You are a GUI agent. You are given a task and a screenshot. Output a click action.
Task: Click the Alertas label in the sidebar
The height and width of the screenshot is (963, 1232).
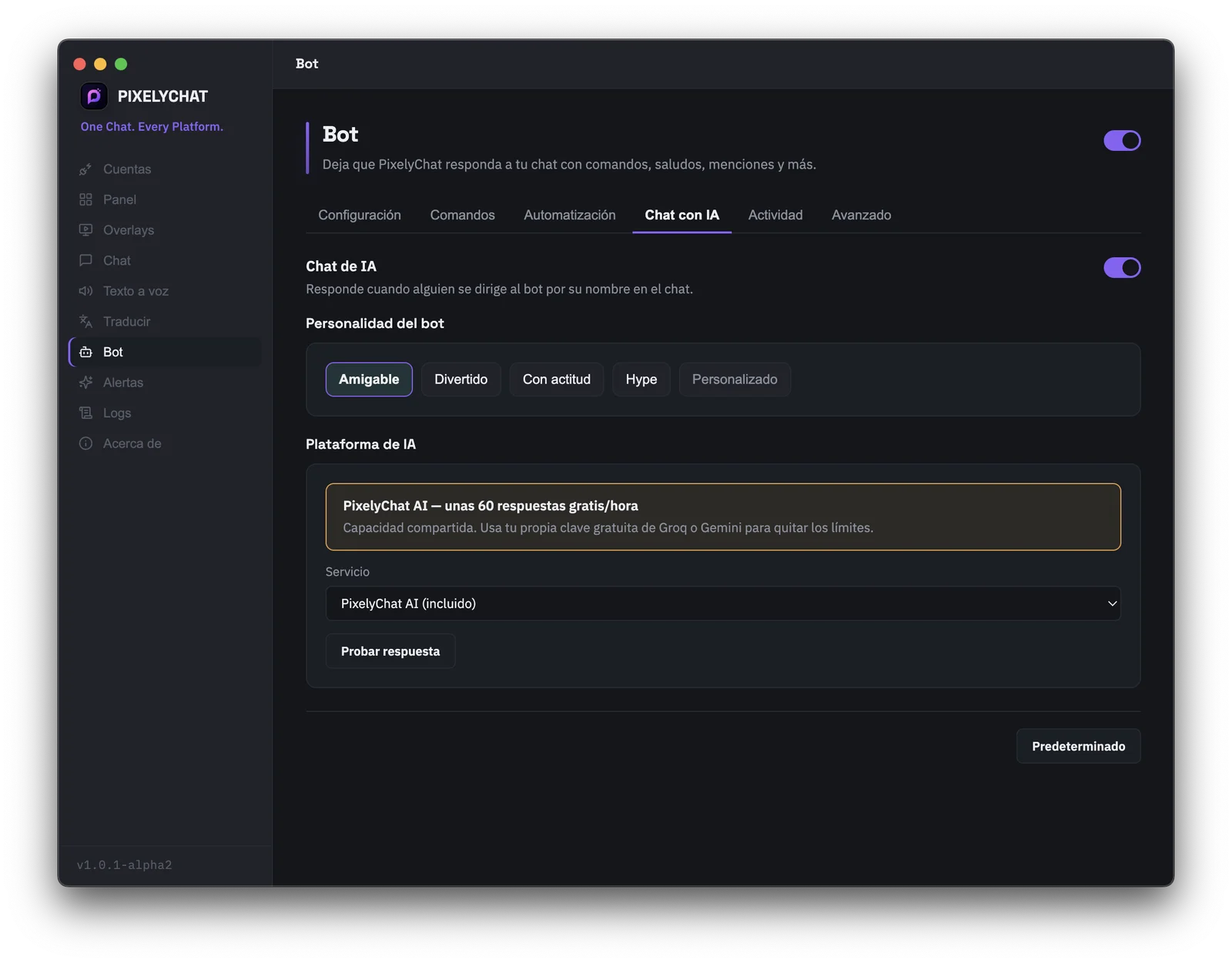pyautogui.click(x=123, y=383)
